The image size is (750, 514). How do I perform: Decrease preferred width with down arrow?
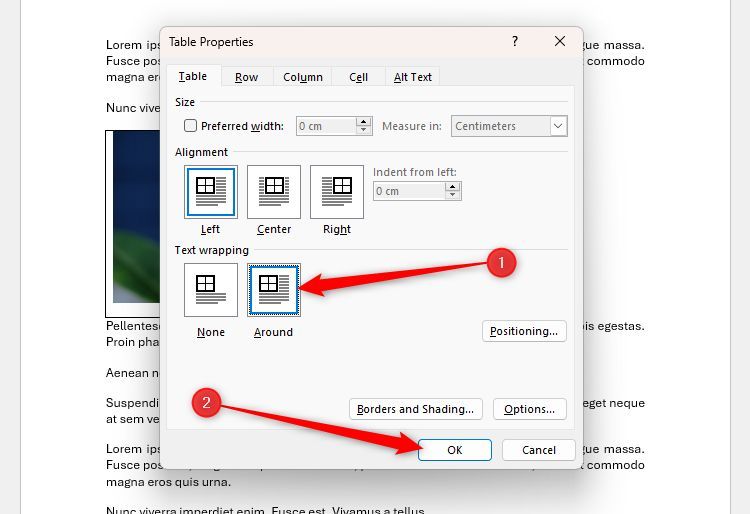(x=364, y=131)
